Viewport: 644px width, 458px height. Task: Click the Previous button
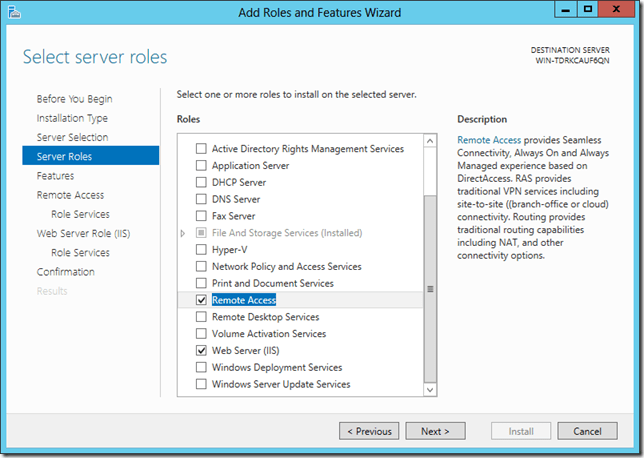pos(369,431)
